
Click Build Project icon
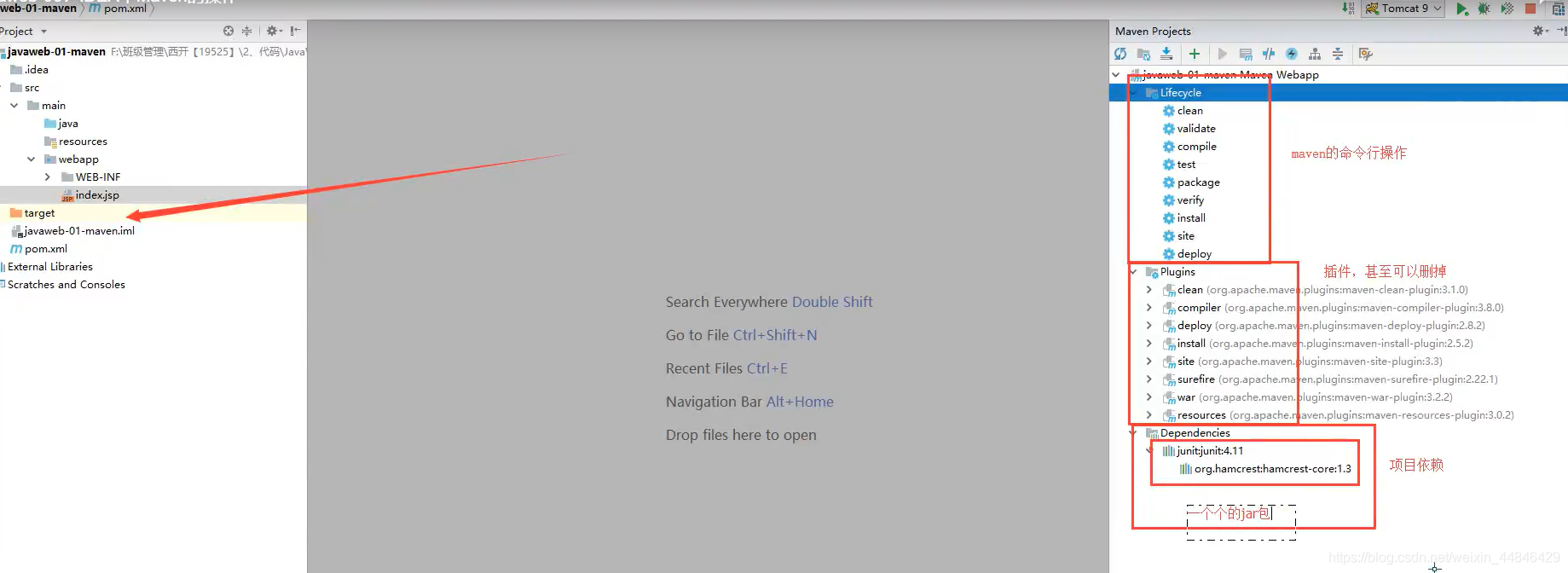[1348, 9]
